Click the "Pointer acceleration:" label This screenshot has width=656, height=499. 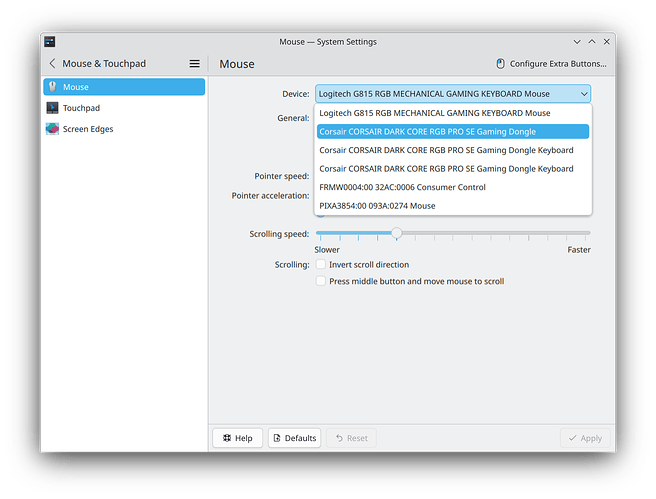click(270, 196)
